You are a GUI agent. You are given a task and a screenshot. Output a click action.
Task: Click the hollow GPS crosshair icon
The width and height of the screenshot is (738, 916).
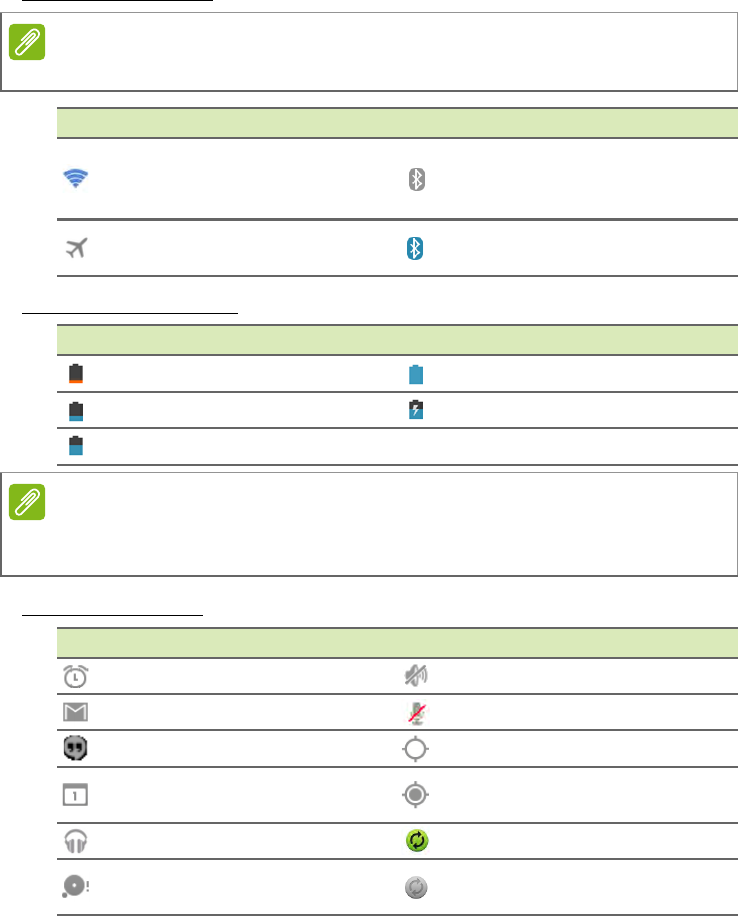417,748
